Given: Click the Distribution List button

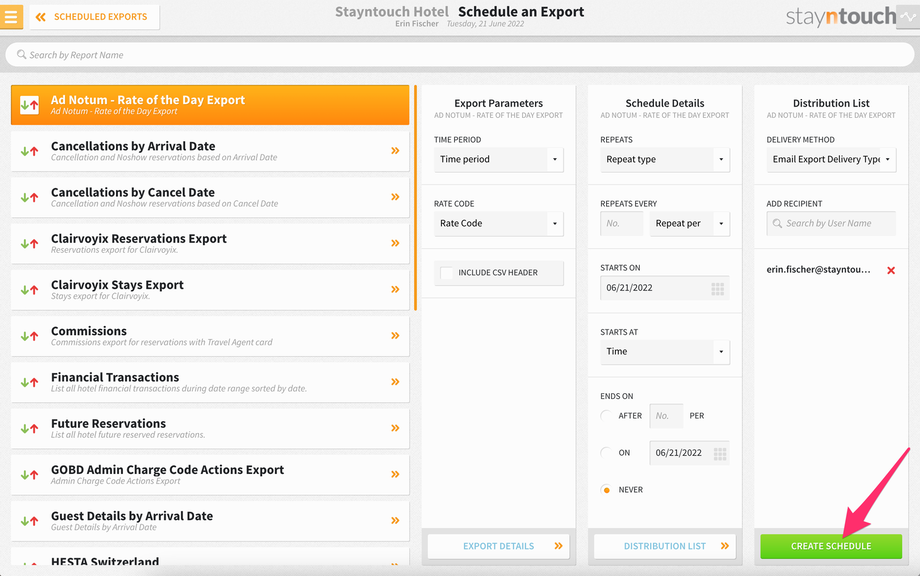Looking at the screenshot, I should 665,546.
